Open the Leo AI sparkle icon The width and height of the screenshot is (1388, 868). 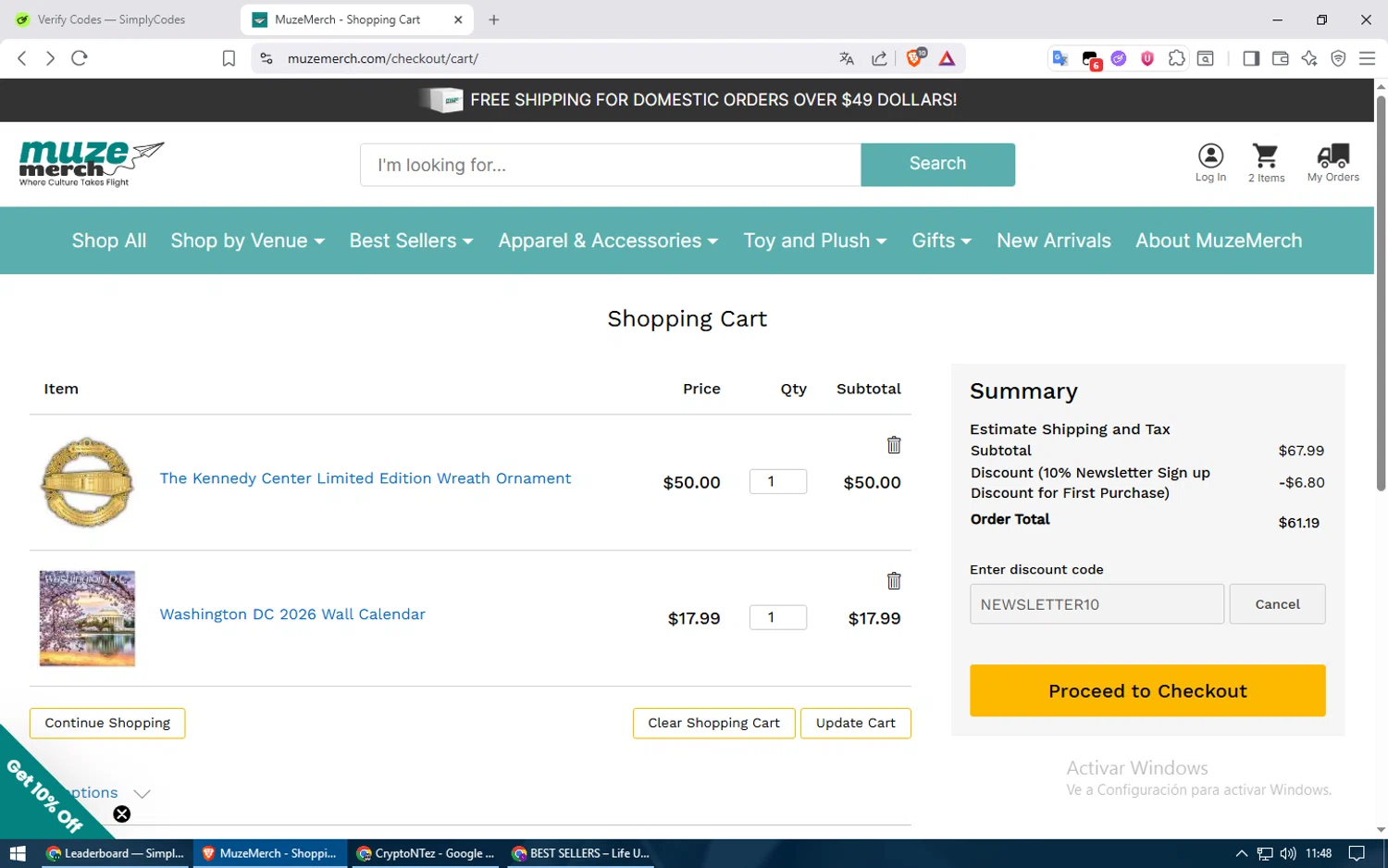point(1309,58)
